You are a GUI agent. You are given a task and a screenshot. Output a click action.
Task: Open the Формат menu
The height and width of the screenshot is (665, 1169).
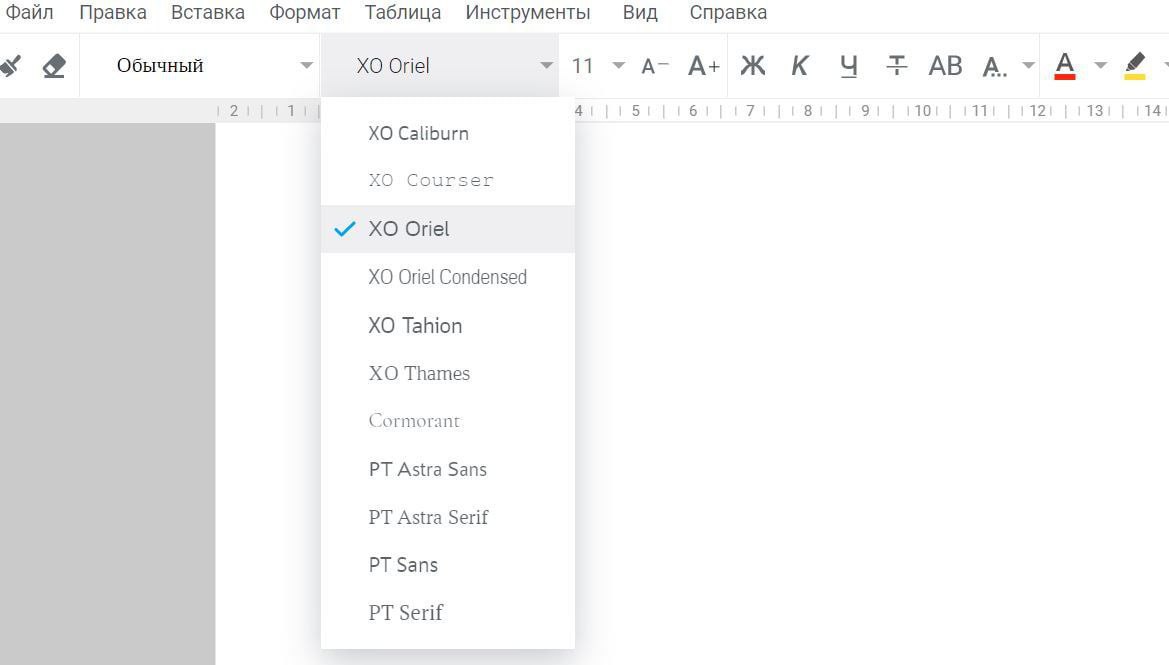(x=305, y=13)
